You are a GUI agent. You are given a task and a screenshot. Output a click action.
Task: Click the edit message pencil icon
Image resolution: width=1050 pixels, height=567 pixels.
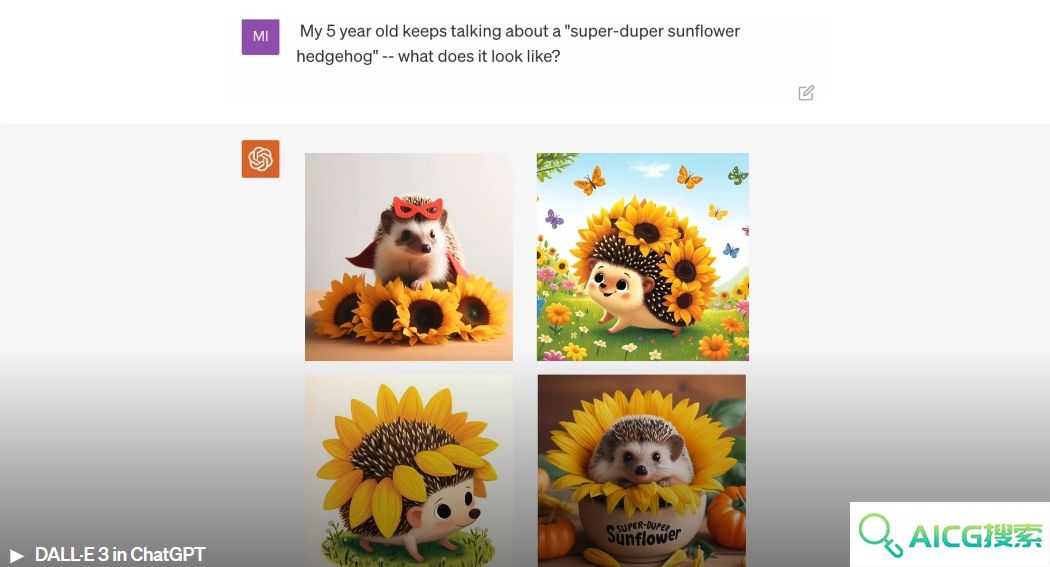click(806, 93)
